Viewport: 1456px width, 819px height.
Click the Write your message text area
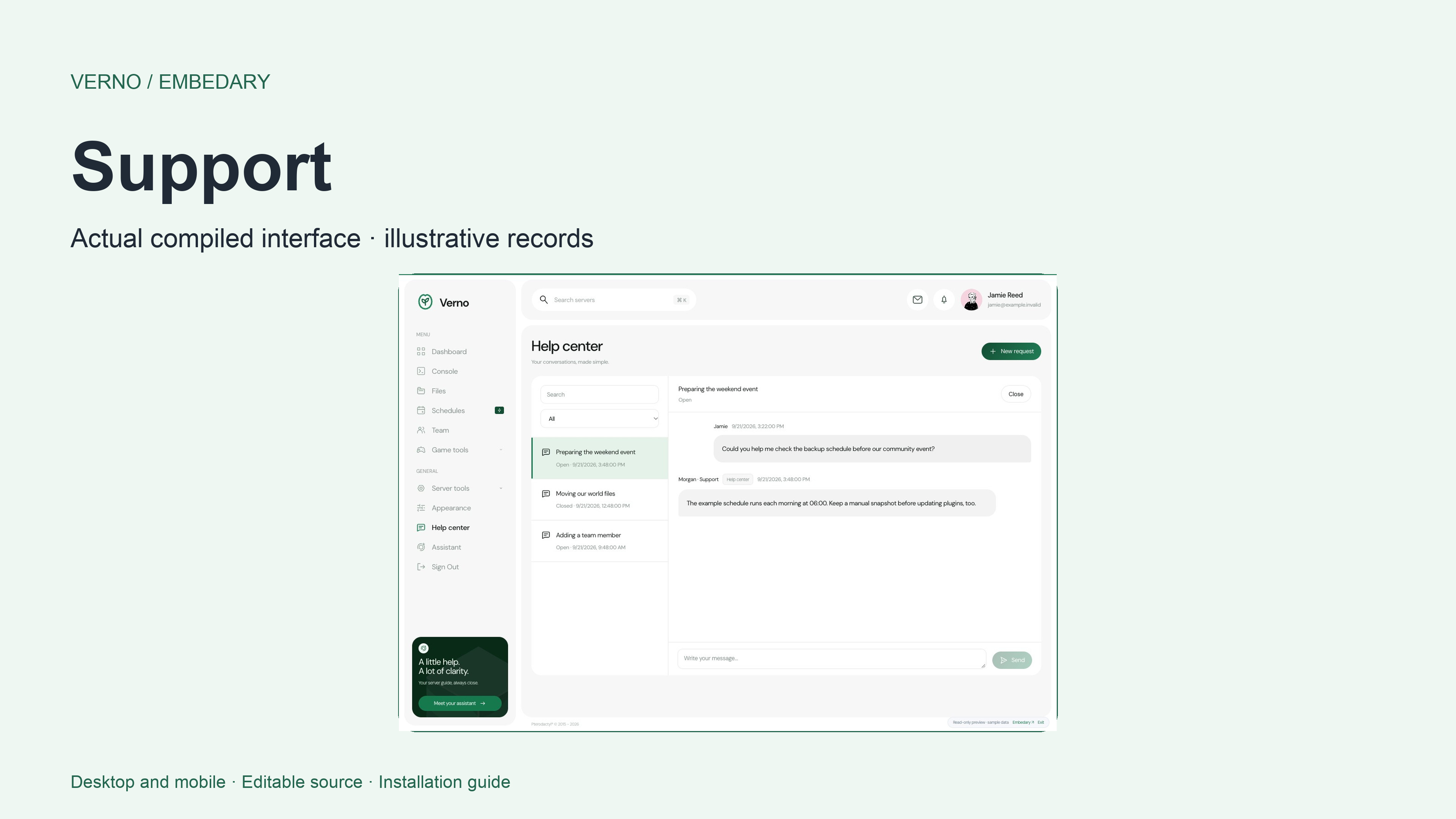[832, 659]
